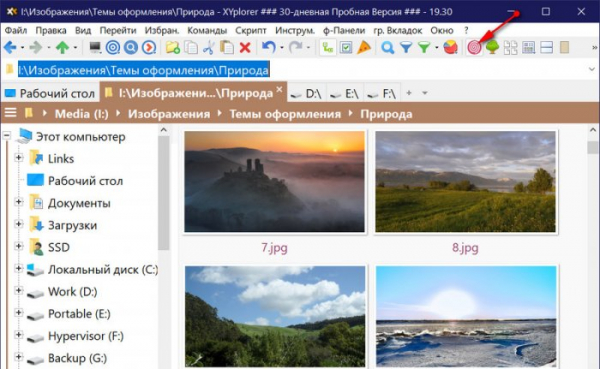
Task: Click the green tree toolbar icon
Action: tap(492, 47)
